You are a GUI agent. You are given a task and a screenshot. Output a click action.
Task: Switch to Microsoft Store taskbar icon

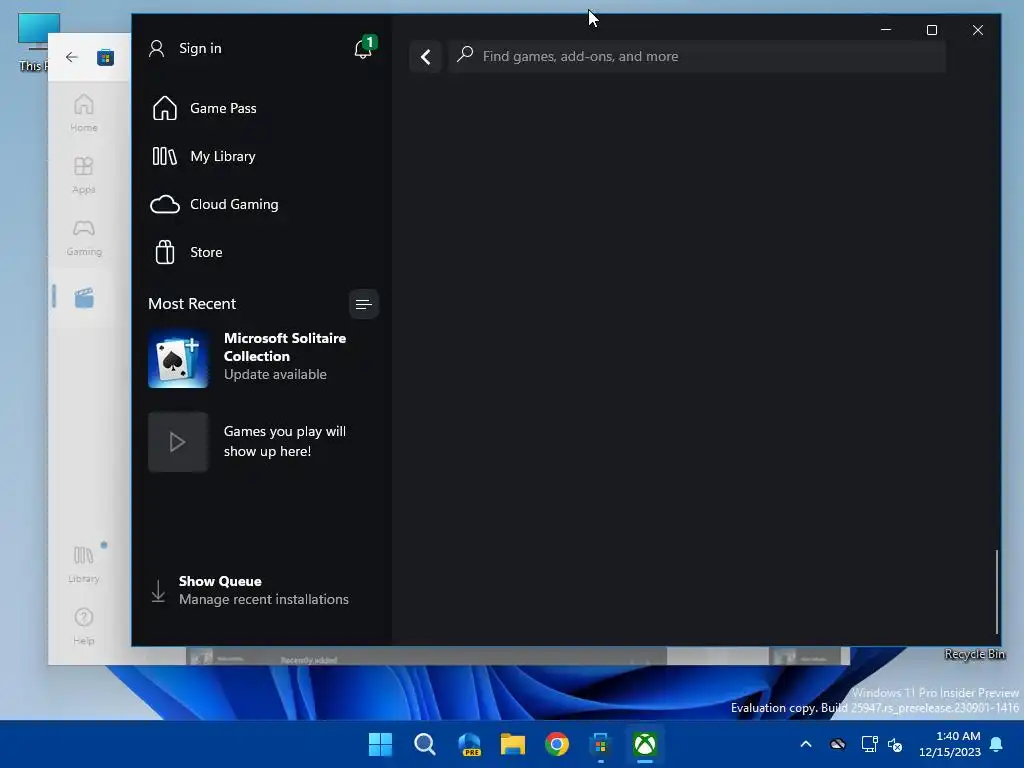click(601, 744)
